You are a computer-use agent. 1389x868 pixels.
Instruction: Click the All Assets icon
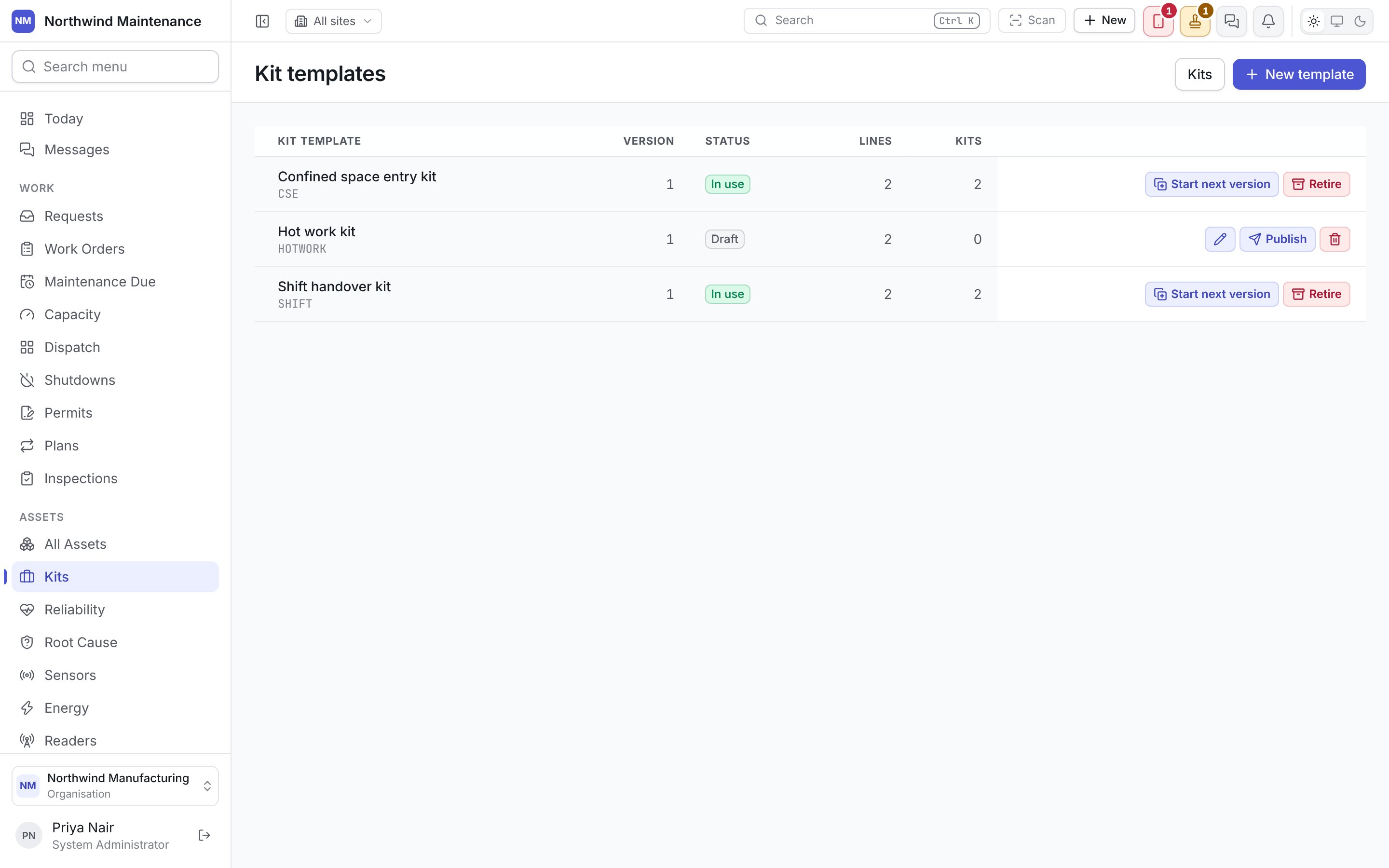coord(27,544)
